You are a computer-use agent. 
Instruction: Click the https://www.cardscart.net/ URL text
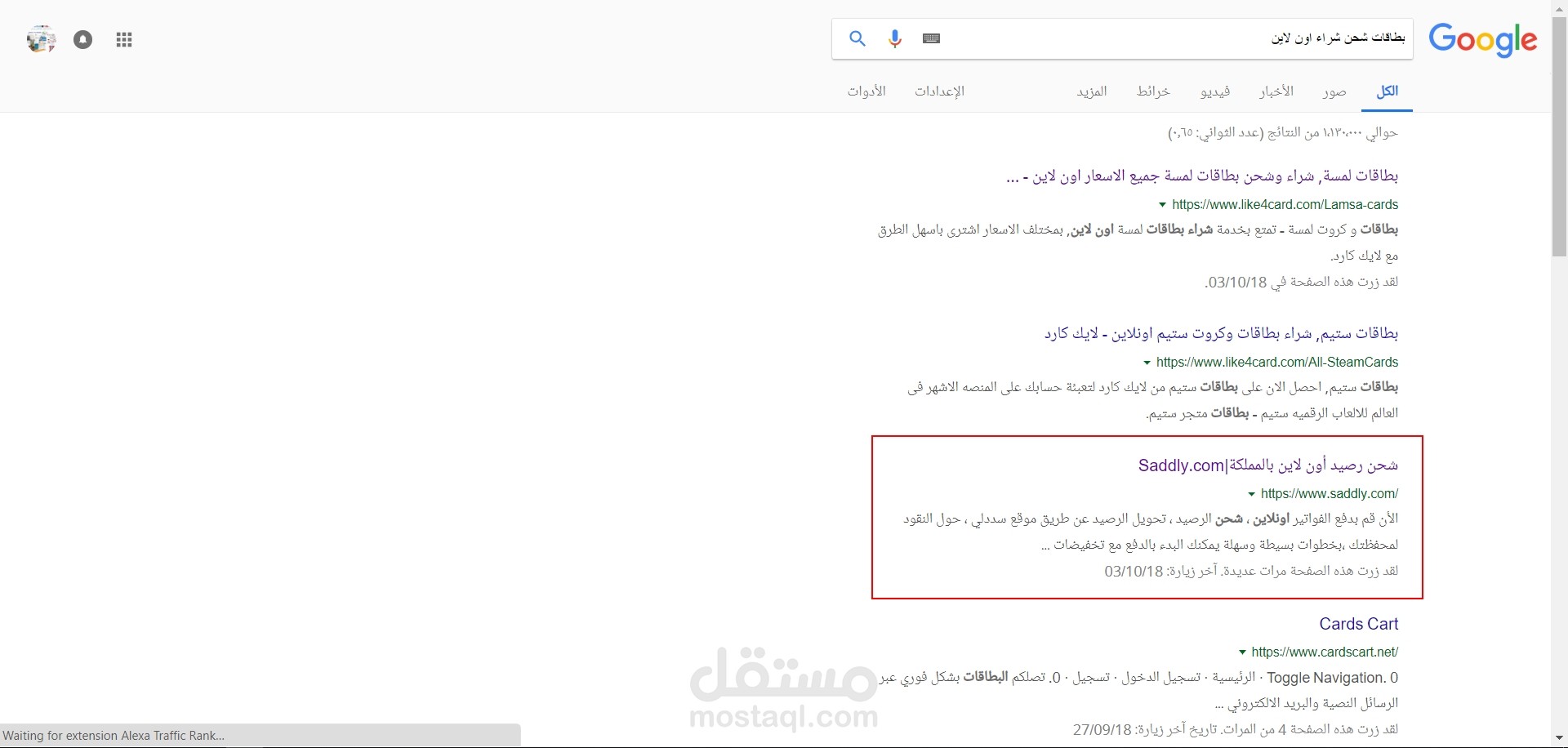coord(1325,652)
